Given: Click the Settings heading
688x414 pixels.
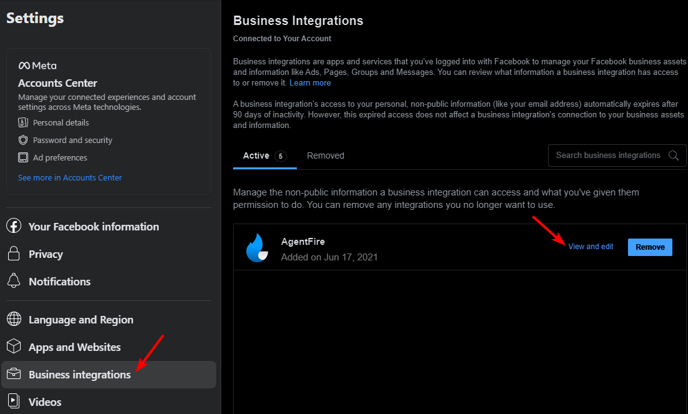Looking at the screenshot, I should point(35,18).
